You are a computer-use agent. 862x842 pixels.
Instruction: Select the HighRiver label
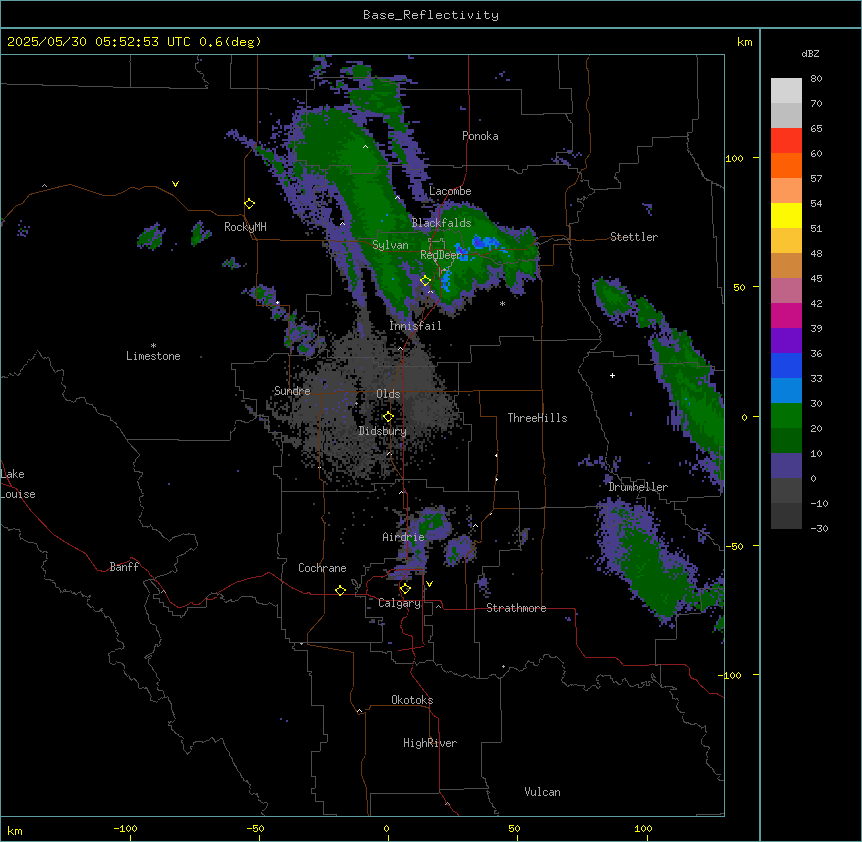pyautogui.click(x=430, y=743)
